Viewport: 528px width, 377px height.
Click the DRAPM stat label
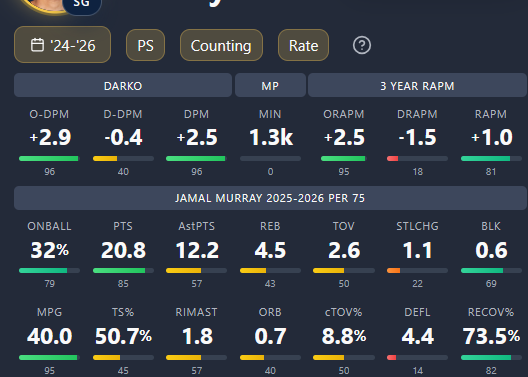click(x=417, y=114)
